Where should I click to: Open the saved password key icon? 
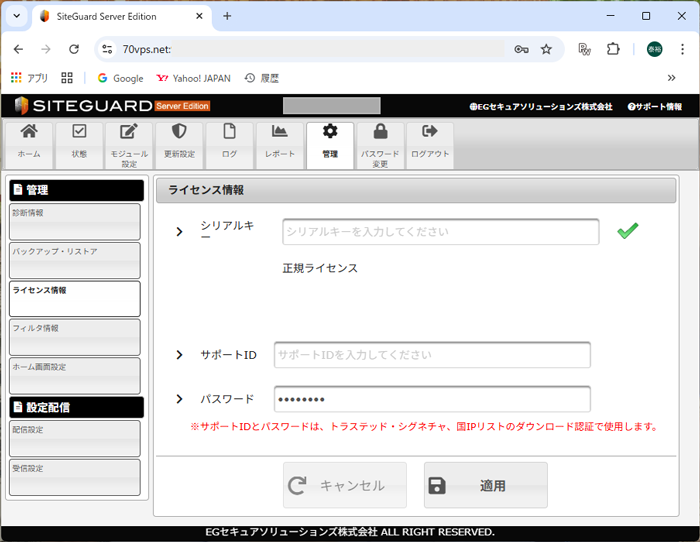521,49
